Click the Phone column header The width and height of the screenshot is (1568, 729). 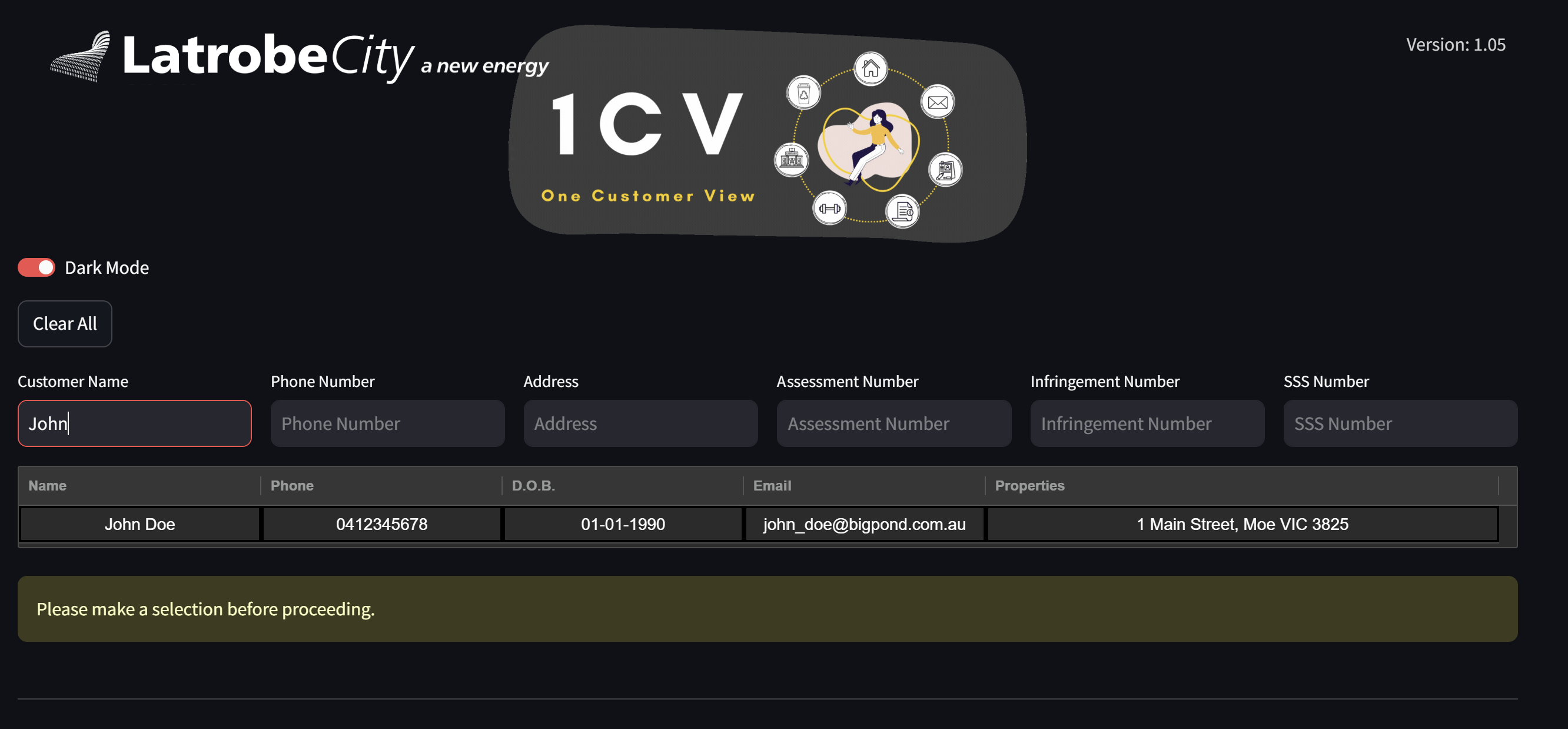[381, 485]
